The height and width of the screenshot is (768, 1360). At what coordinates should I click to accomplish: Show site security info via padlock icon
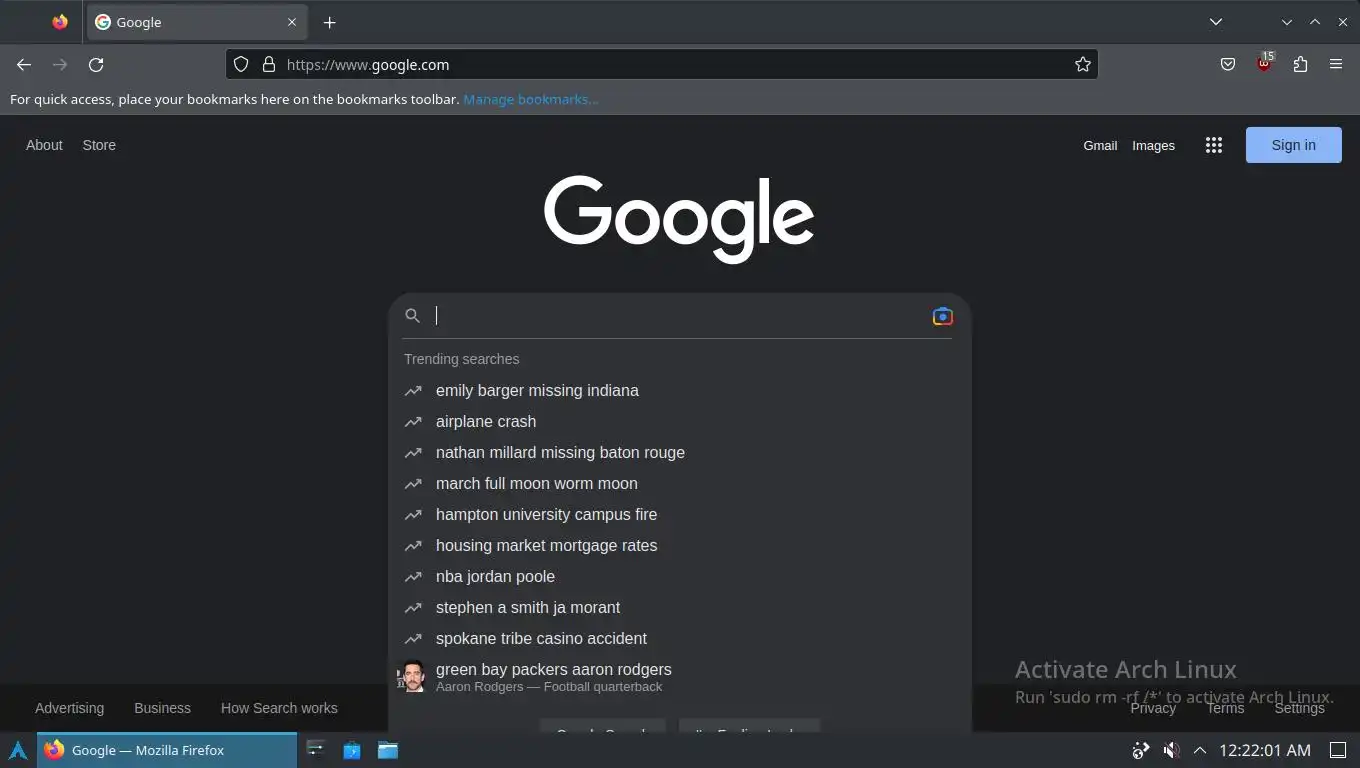pyautogui.click(x=268, y=65)
